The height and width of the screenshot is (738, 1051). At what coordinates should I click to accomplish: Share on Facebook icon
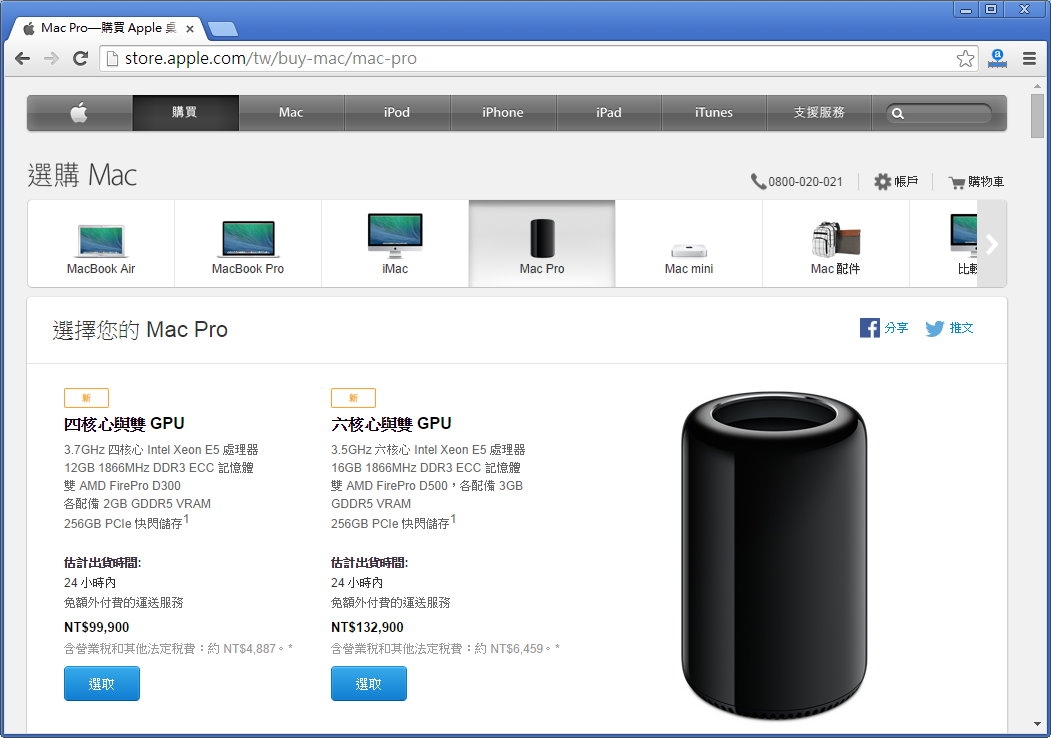(x=869, y=328)
